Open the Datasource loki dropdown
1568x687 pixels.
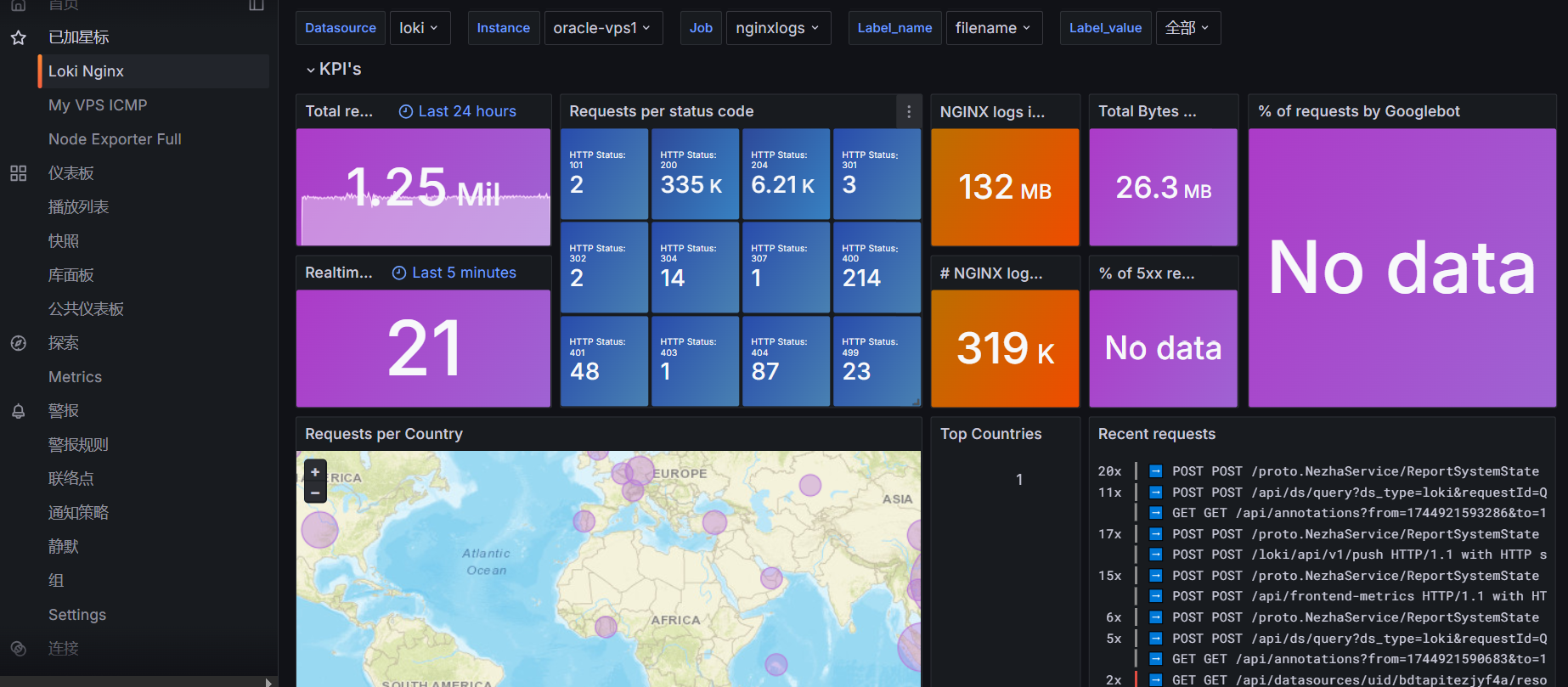(419, 28)
